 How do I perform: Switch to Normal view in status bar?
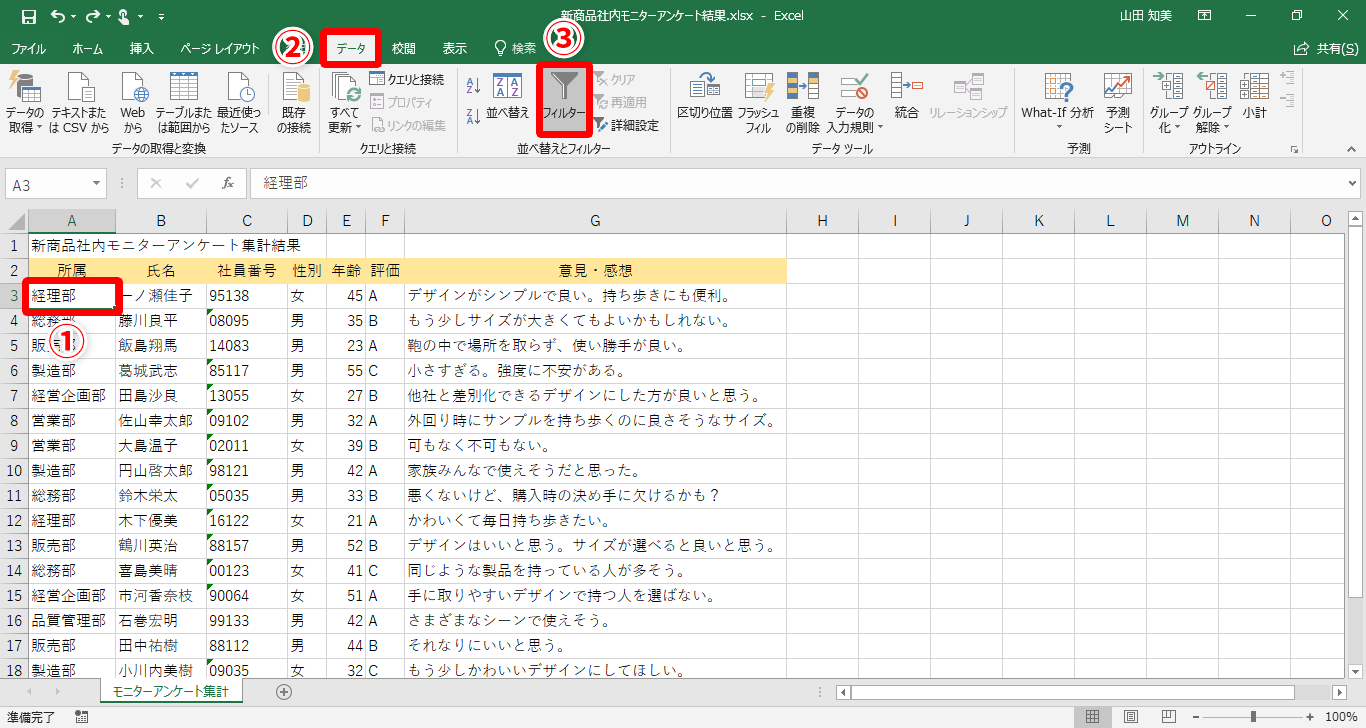click(x=1093, y=717)
